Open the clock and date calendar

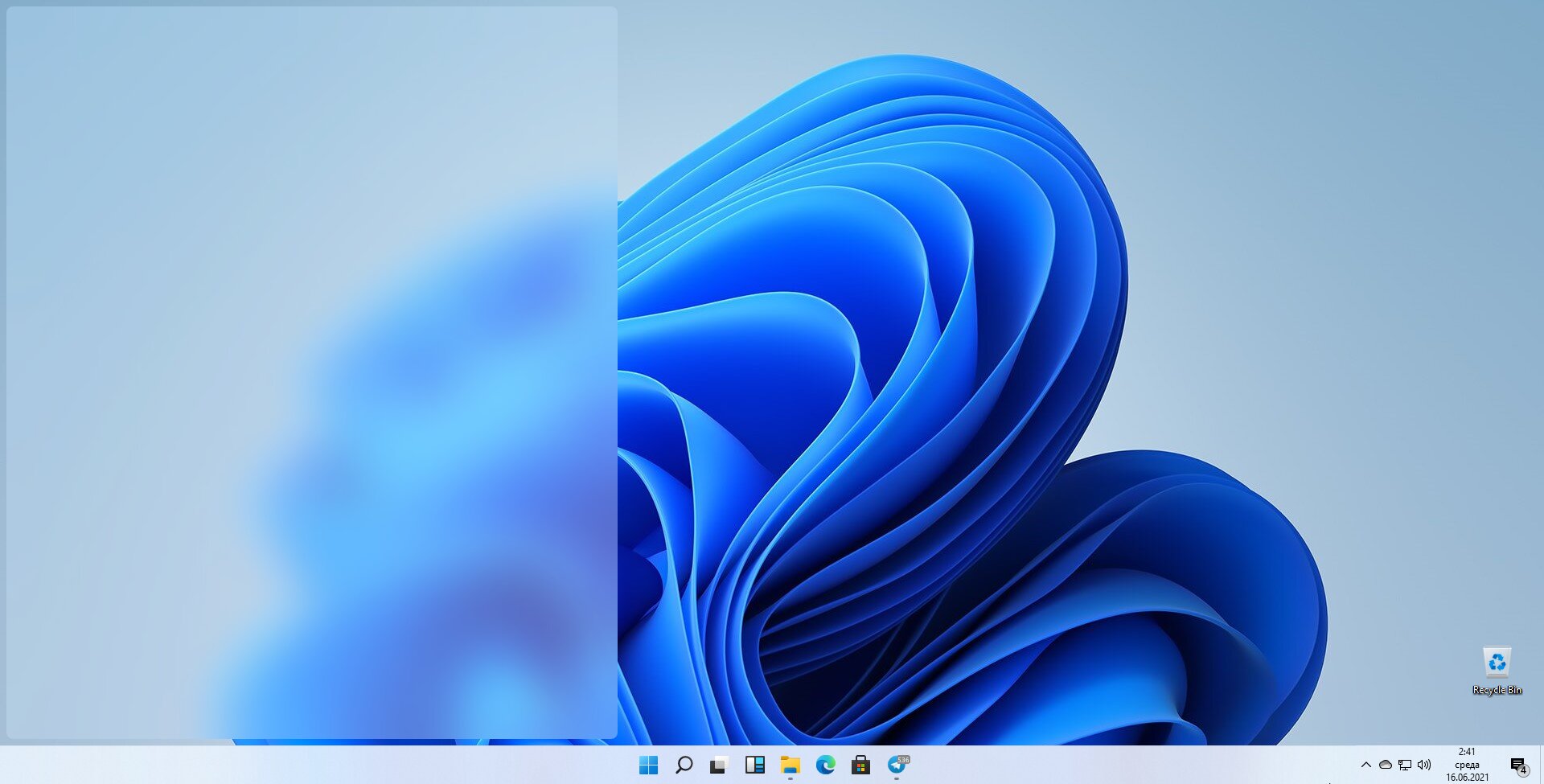click(x=1467, y=765)
